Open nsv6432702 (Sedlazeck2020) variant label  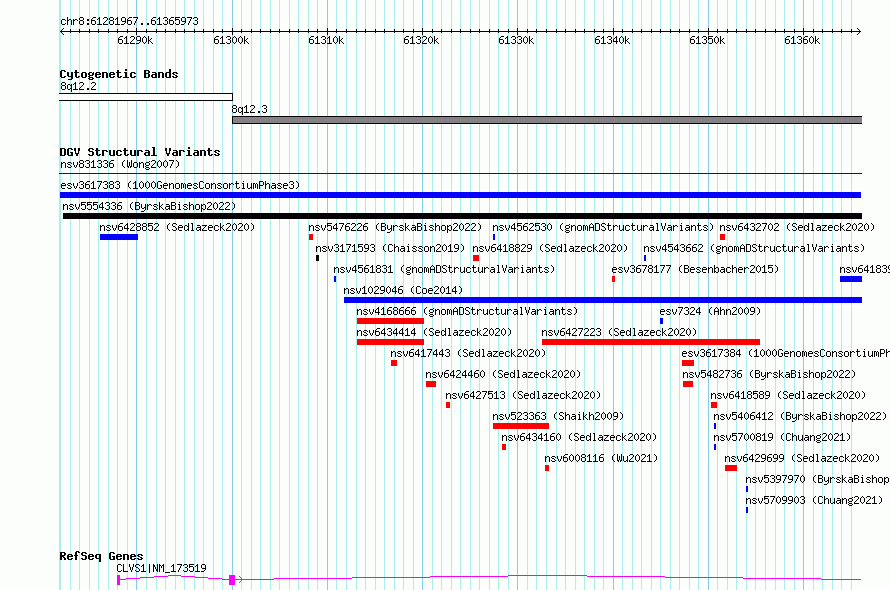pos(797,227)
